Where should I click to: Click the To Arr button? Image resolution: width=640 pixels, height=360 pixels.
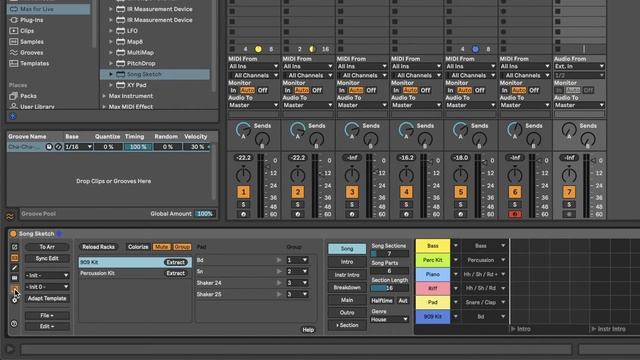[47, 247]
